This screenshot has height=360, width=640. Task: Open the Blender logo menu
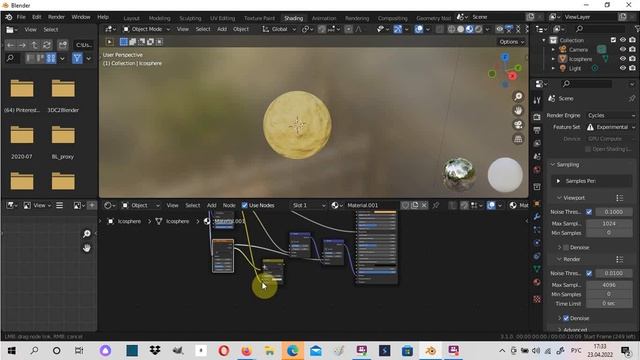9,17
